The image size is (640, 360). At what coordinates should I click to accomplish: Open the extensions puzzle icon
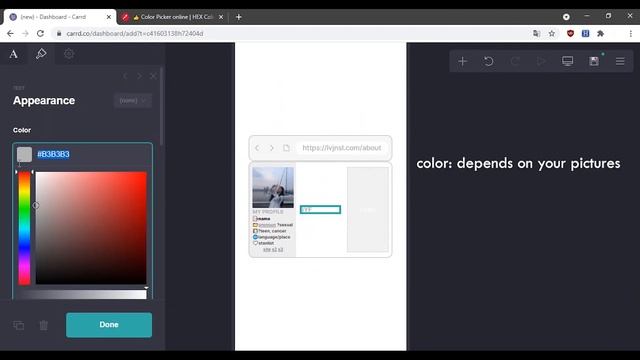tap(600, 33)
